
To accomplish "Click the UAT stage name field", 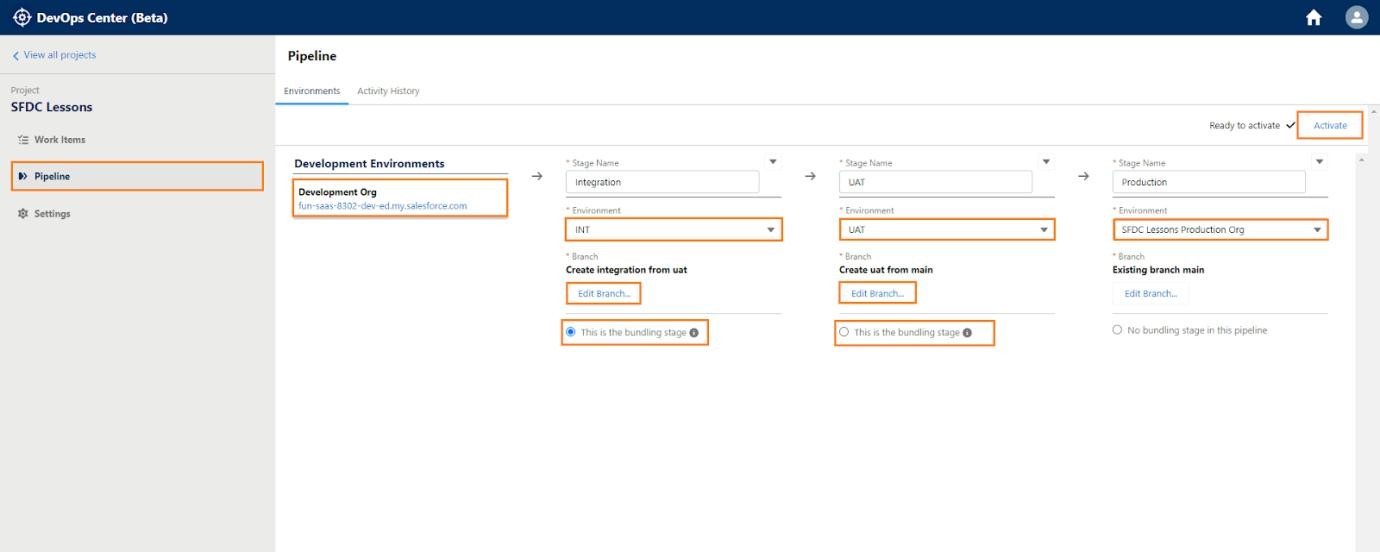I will coord(935,182).
